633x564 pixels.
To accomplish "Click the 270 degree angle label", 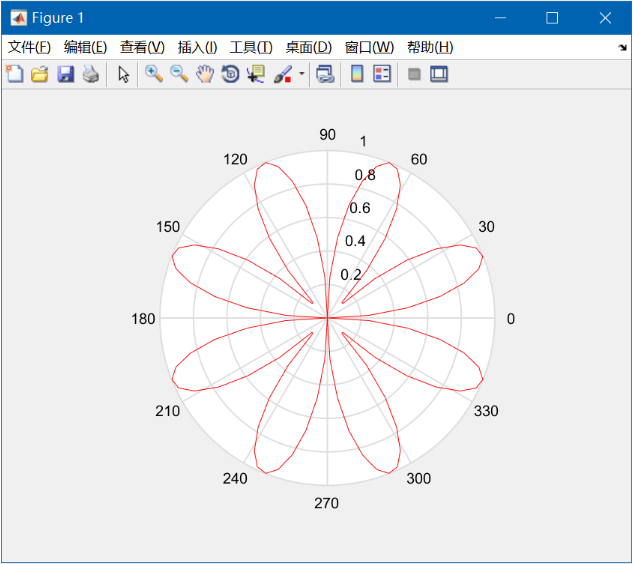I will [327, 503].
